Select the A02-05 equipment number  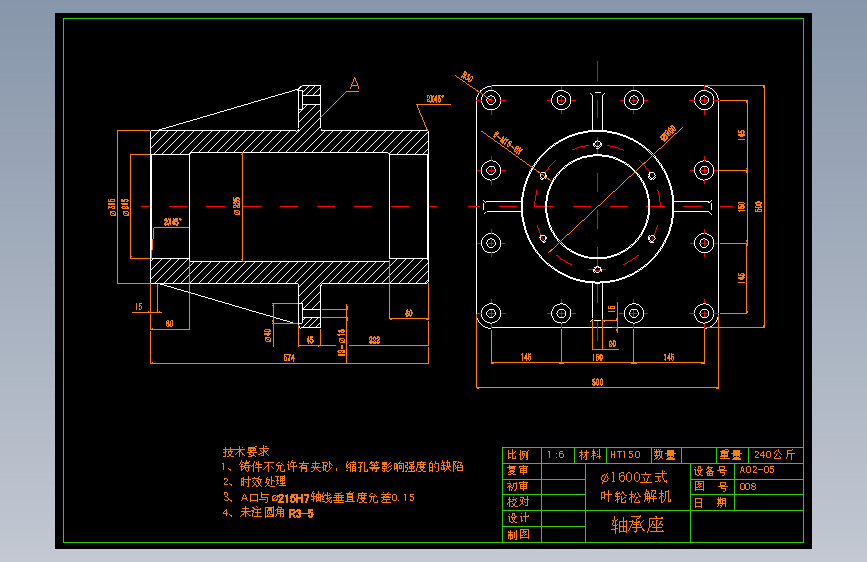[x=757, y=470]
